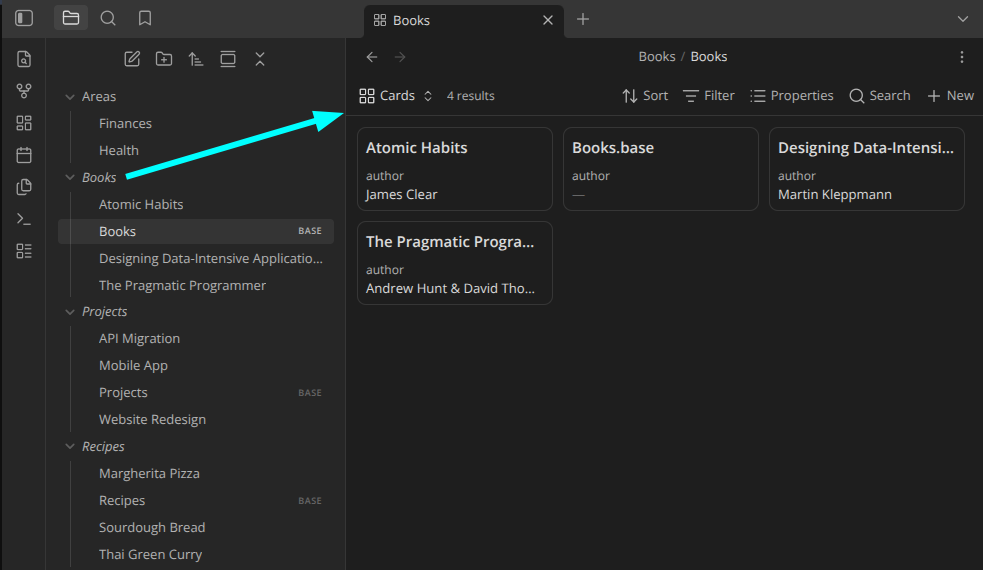Toggle the left sidebar panel icon

click(x=24, y=18)
